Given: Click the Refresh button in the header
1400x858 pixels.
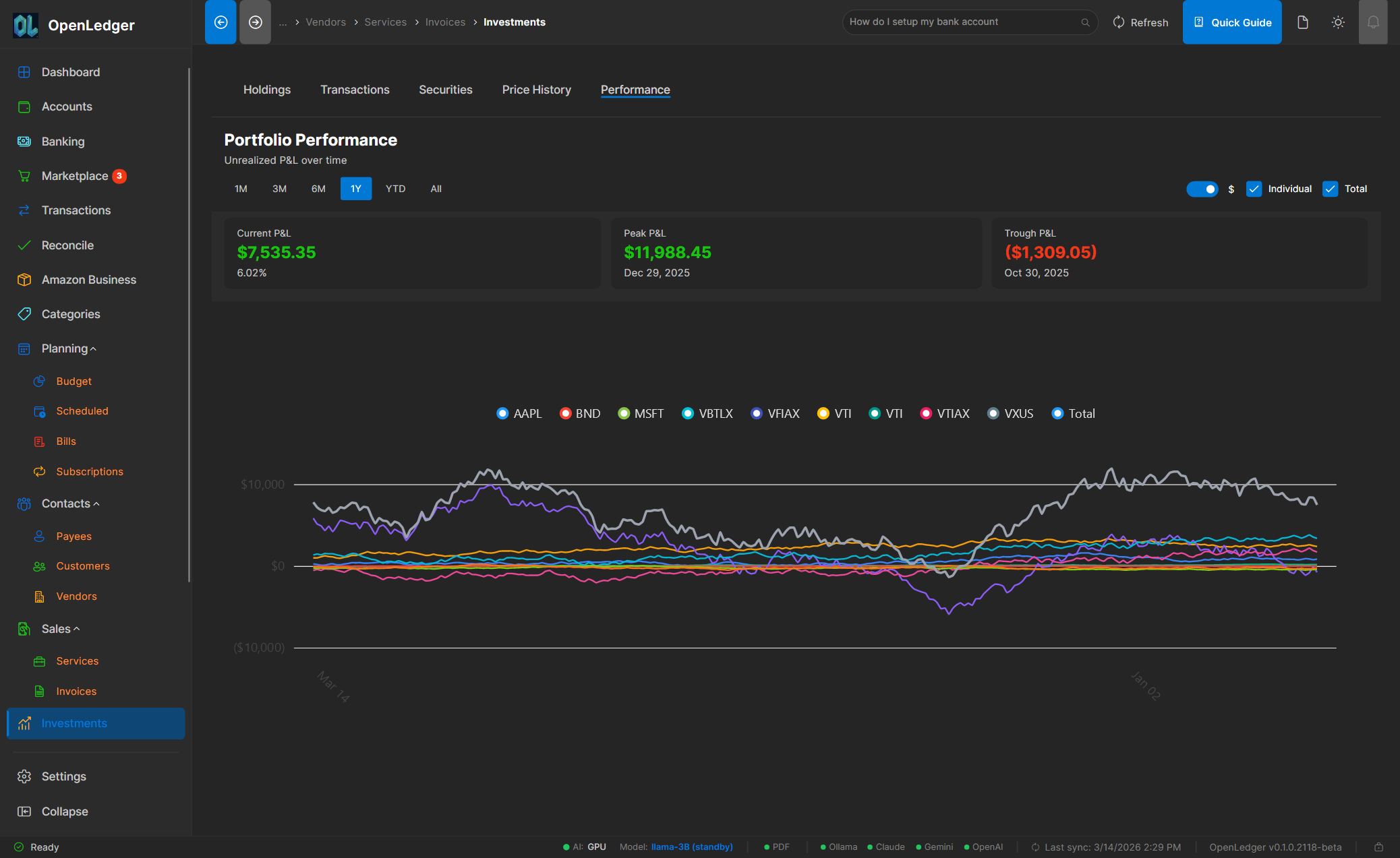Looking at the screenshot, I should [x=1140, y=22].
